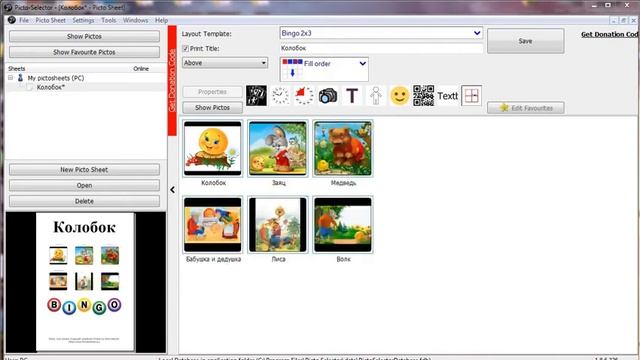Insert a clock picto from toolbar

(280, 96)
